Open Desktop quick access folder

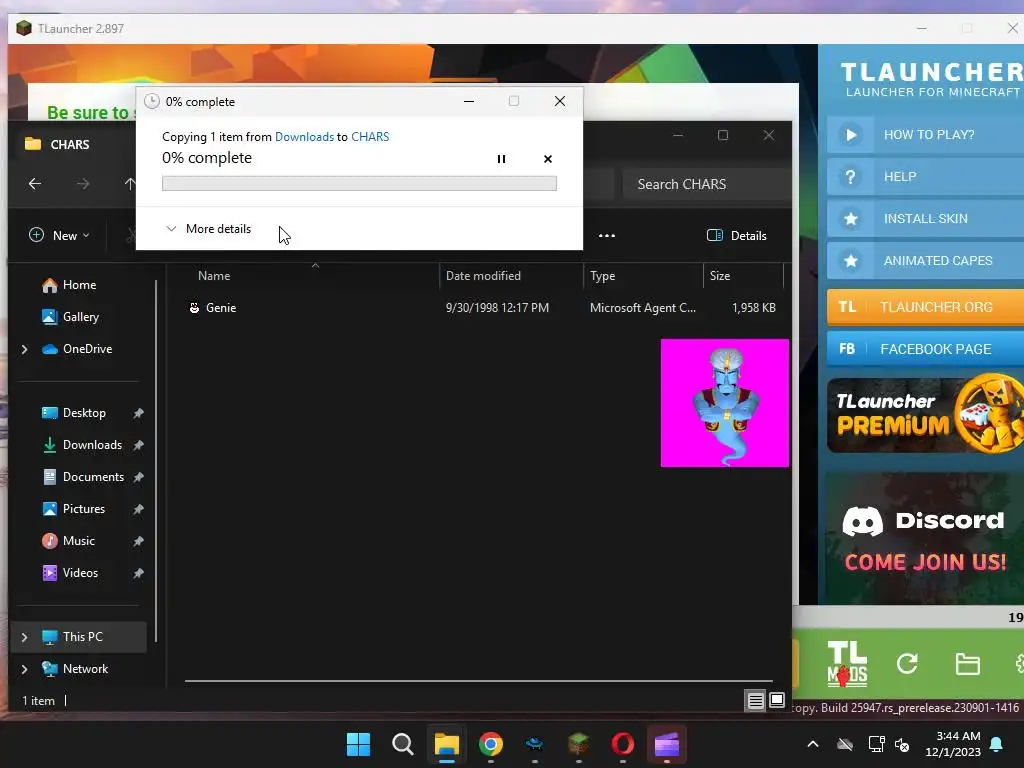pos(74,413)
